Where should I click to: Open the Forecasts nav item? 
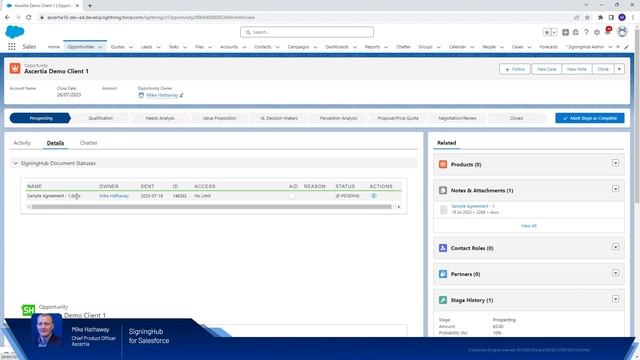[x=549, y=47]
